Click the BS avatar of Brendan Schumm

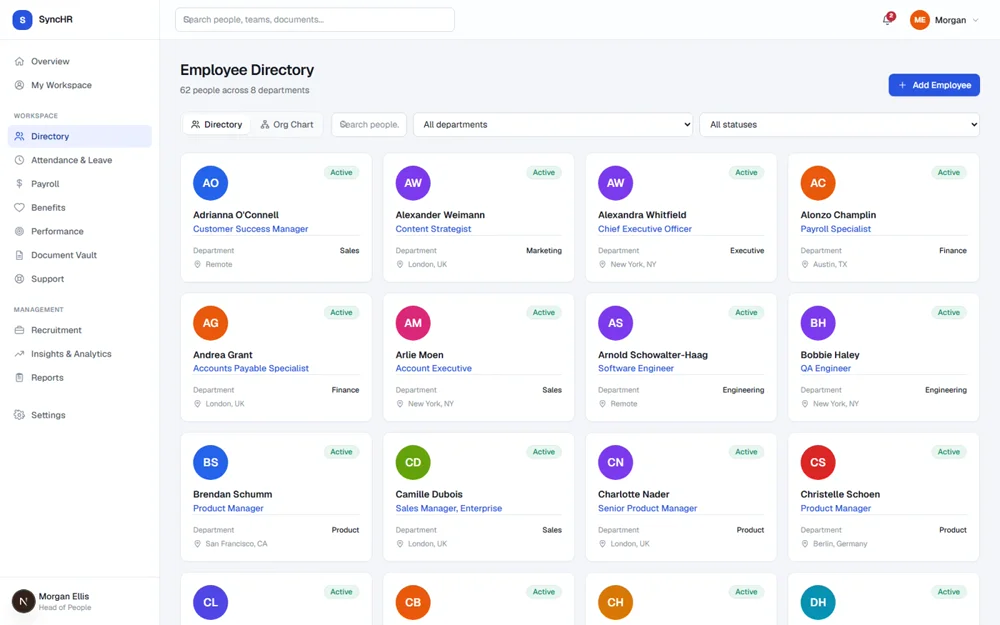pyautogui.click(x=210, y=462)
